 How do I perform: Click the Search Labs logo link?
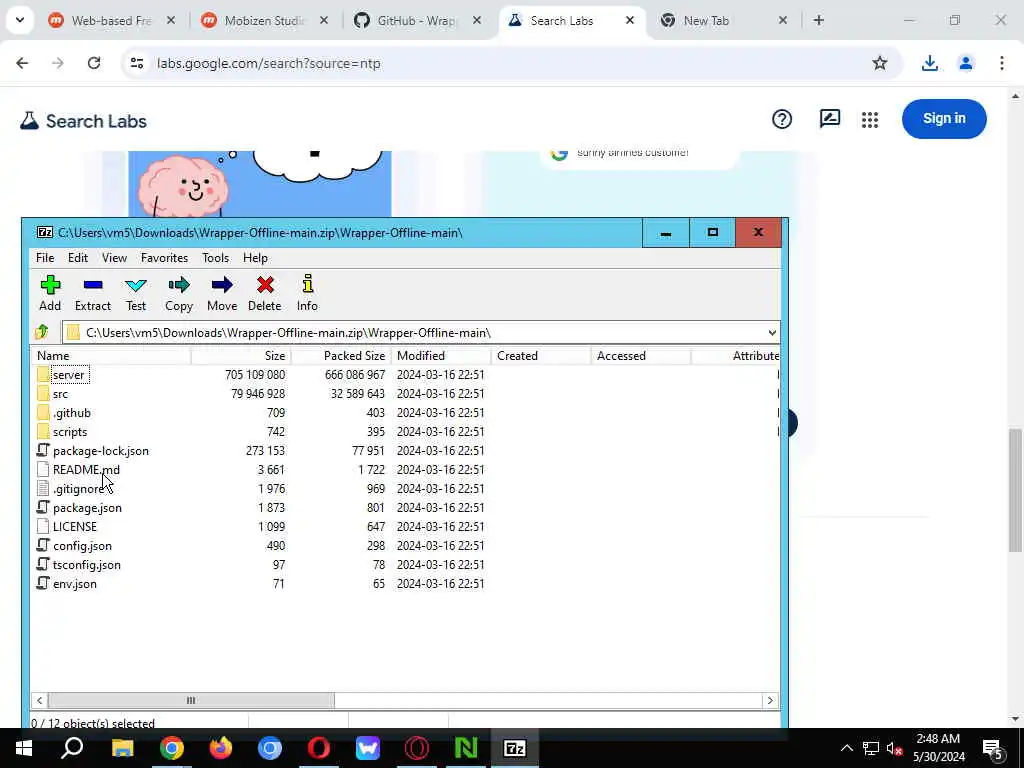83,121
